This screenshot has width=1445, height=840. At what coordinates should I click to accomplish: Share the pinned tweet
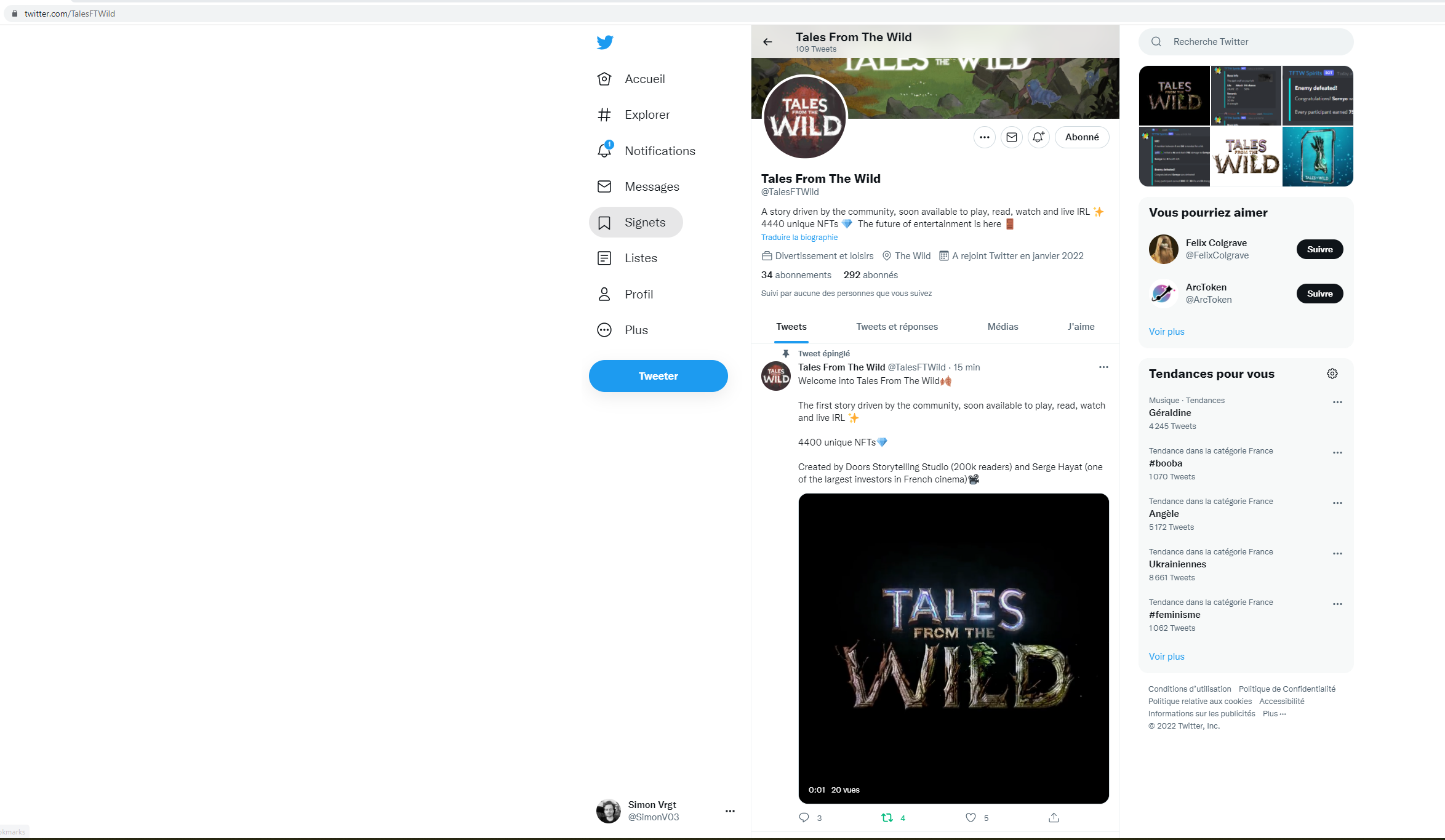pyautogui.click(x=1054, y=818)
